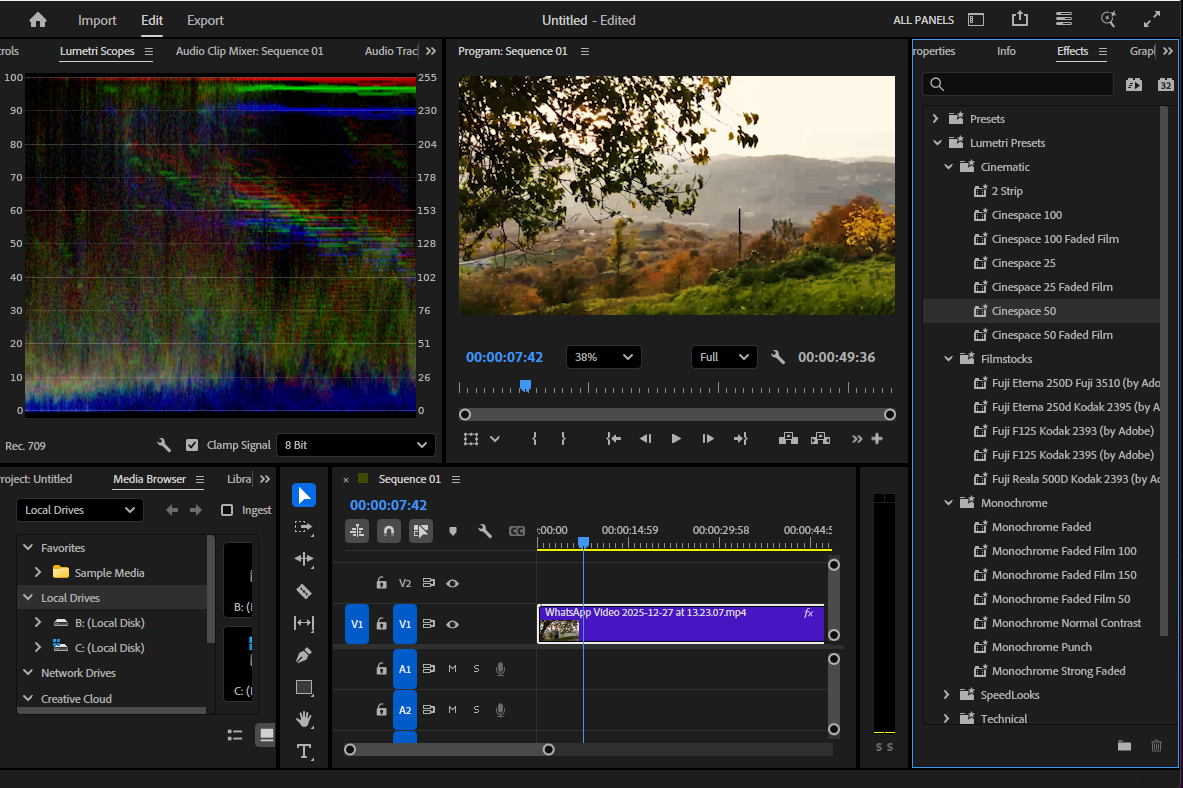Enable the Ingest checkbox
This screenshot has height=788, width=1183.
(227, 510)
